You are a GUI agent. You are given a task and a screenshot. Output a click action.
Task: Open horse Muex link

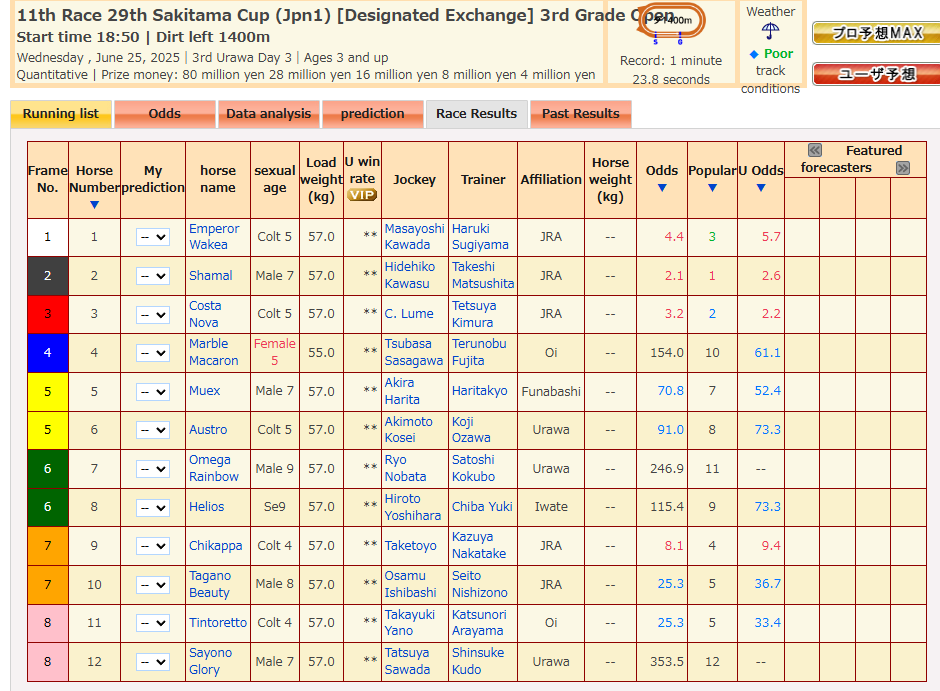coord(204,391)
